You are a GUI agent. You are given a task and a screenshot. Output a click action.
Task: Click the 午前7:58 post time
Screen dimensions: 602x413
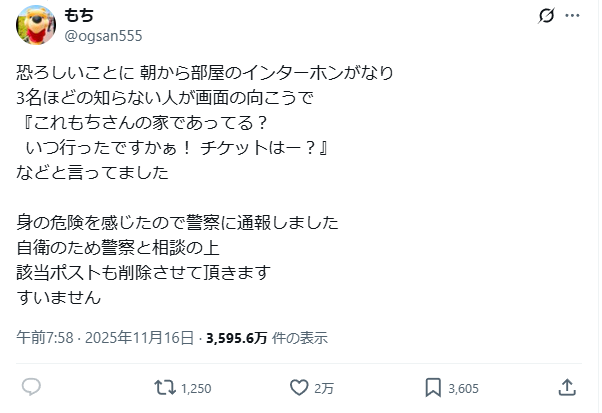[44, 337]
